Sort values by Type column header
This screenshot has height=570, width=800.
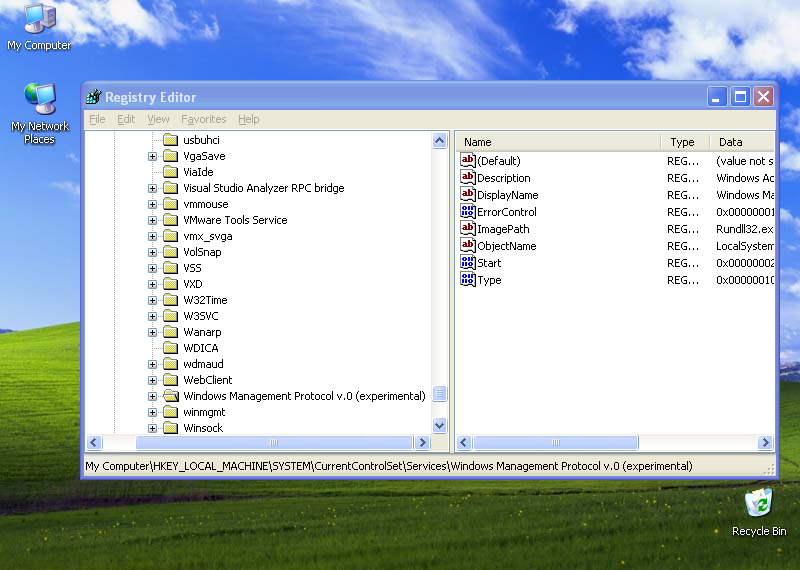click(685, 142)
